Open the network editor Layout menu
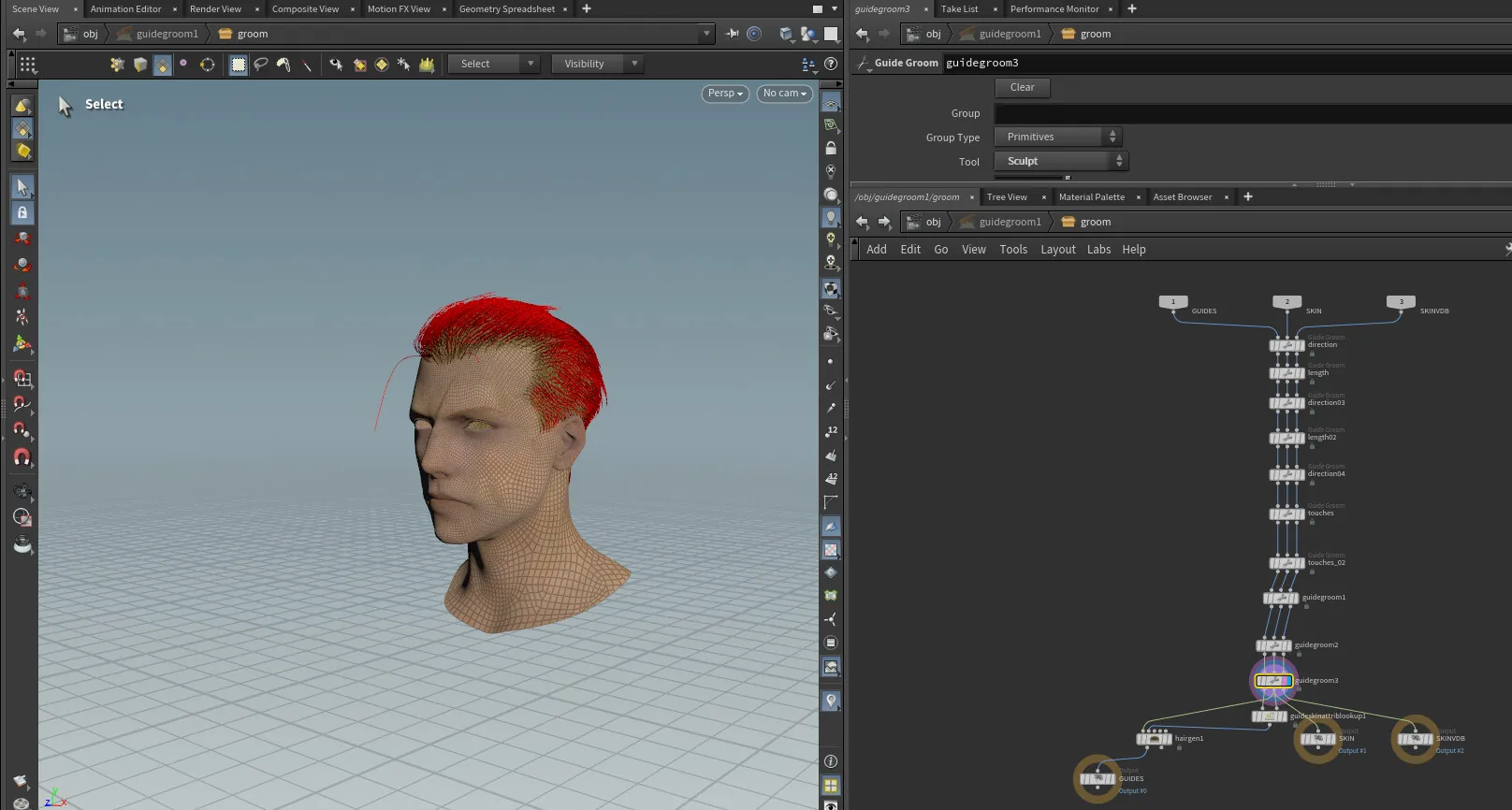1512x810 pixels. (1058, 250)
